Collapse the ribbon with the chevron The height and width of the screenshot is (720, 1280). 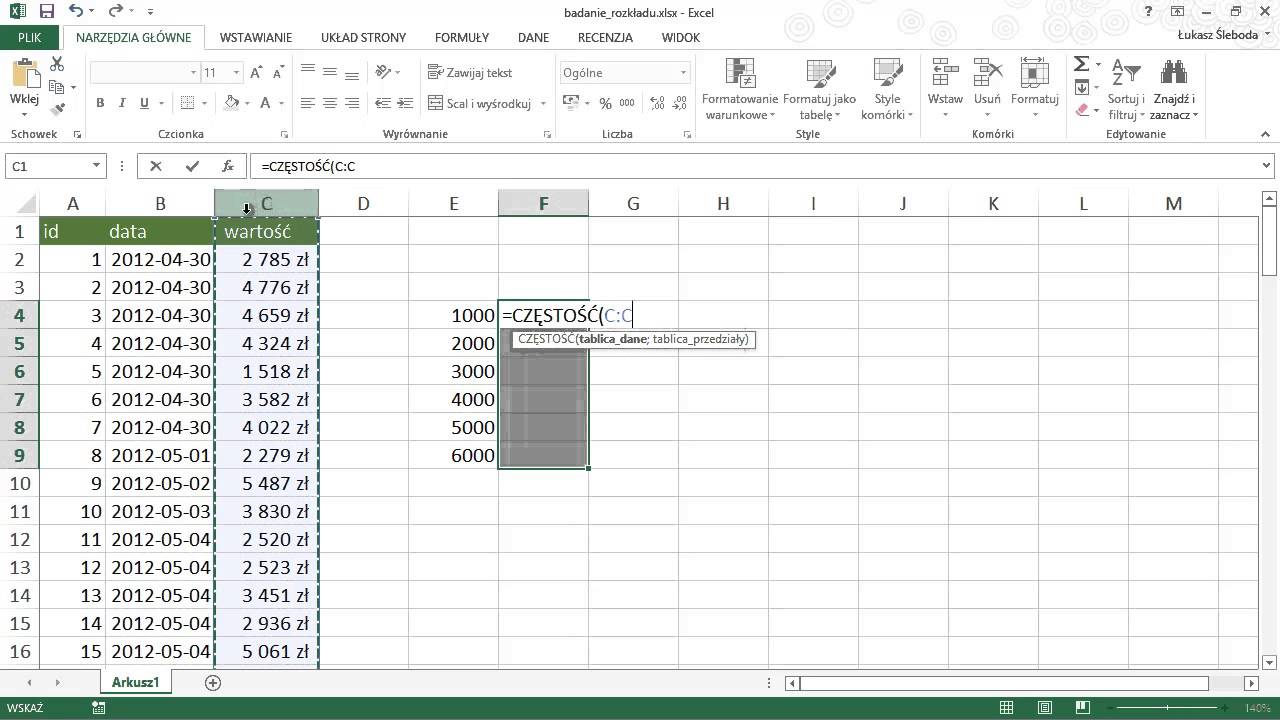point(1265,134)
